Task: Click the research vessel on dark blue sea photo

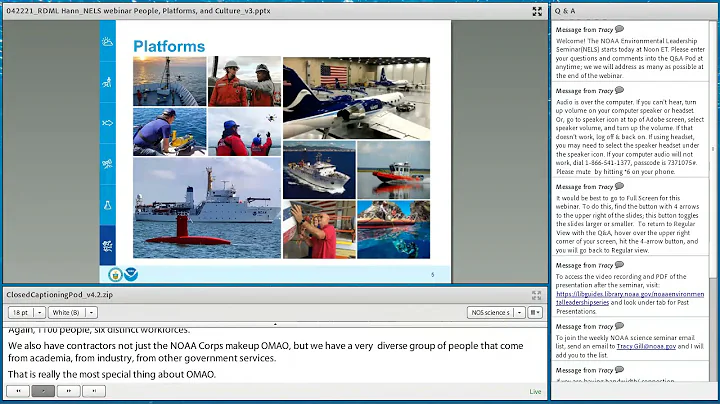Action: pos(319,170)
